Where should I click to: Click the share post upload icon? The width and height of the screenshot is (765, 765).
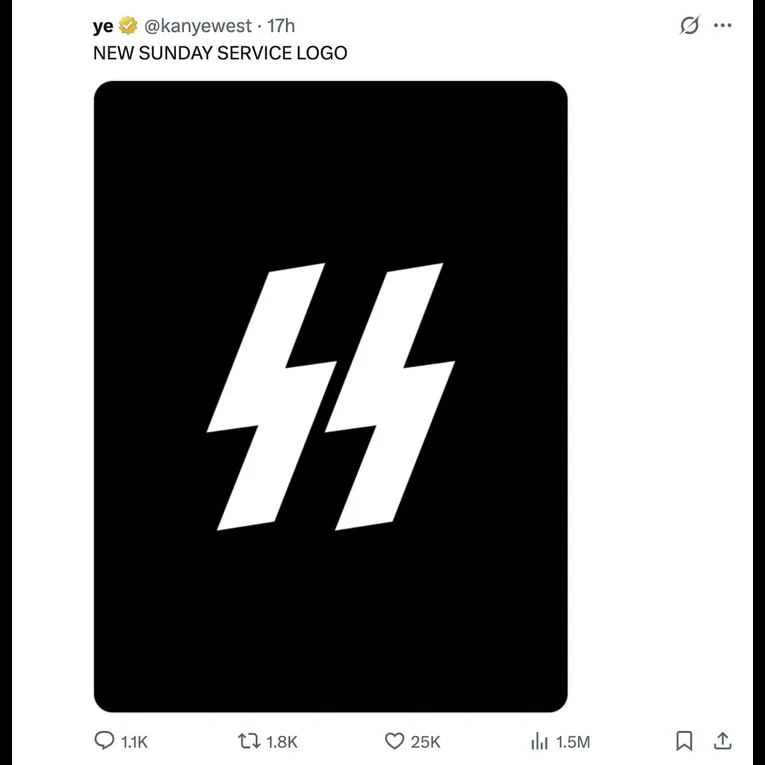(x=722, y=741)
